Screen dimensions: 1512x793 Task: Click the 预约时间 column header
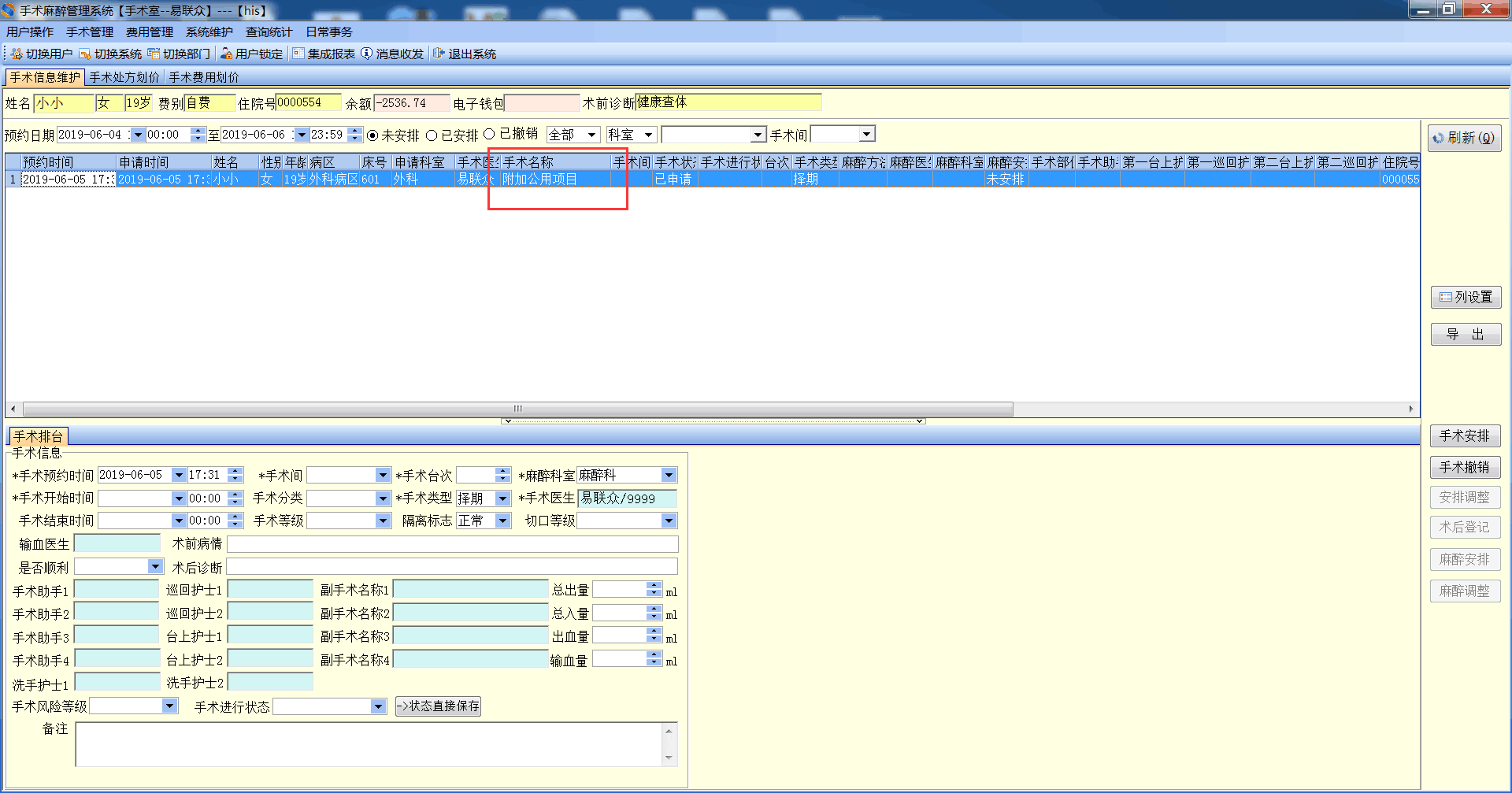tap(69, 162)
